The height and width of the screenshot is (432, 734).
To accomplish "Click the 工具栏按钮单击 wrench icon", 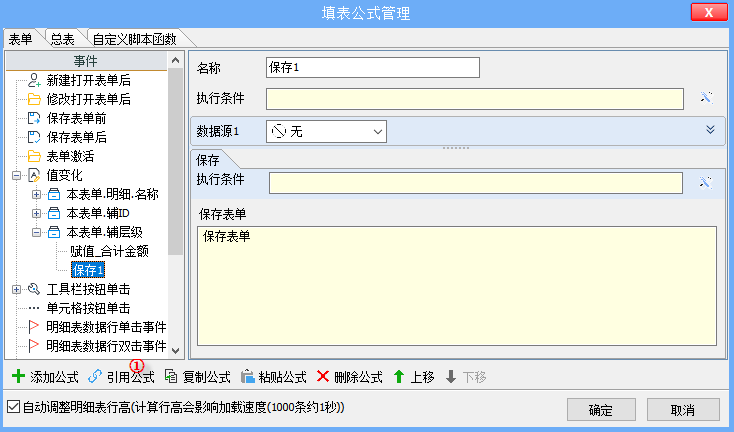I will (34, 289).
